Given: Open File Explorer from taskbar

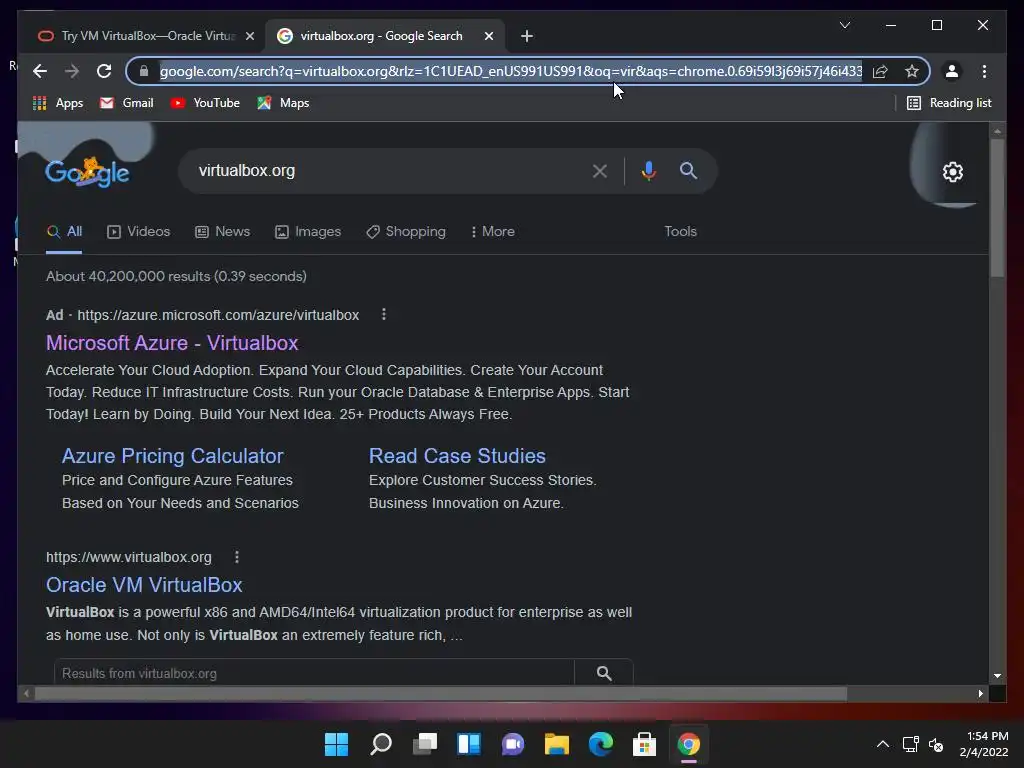Looking at the screenshot, I should point(556,744).
